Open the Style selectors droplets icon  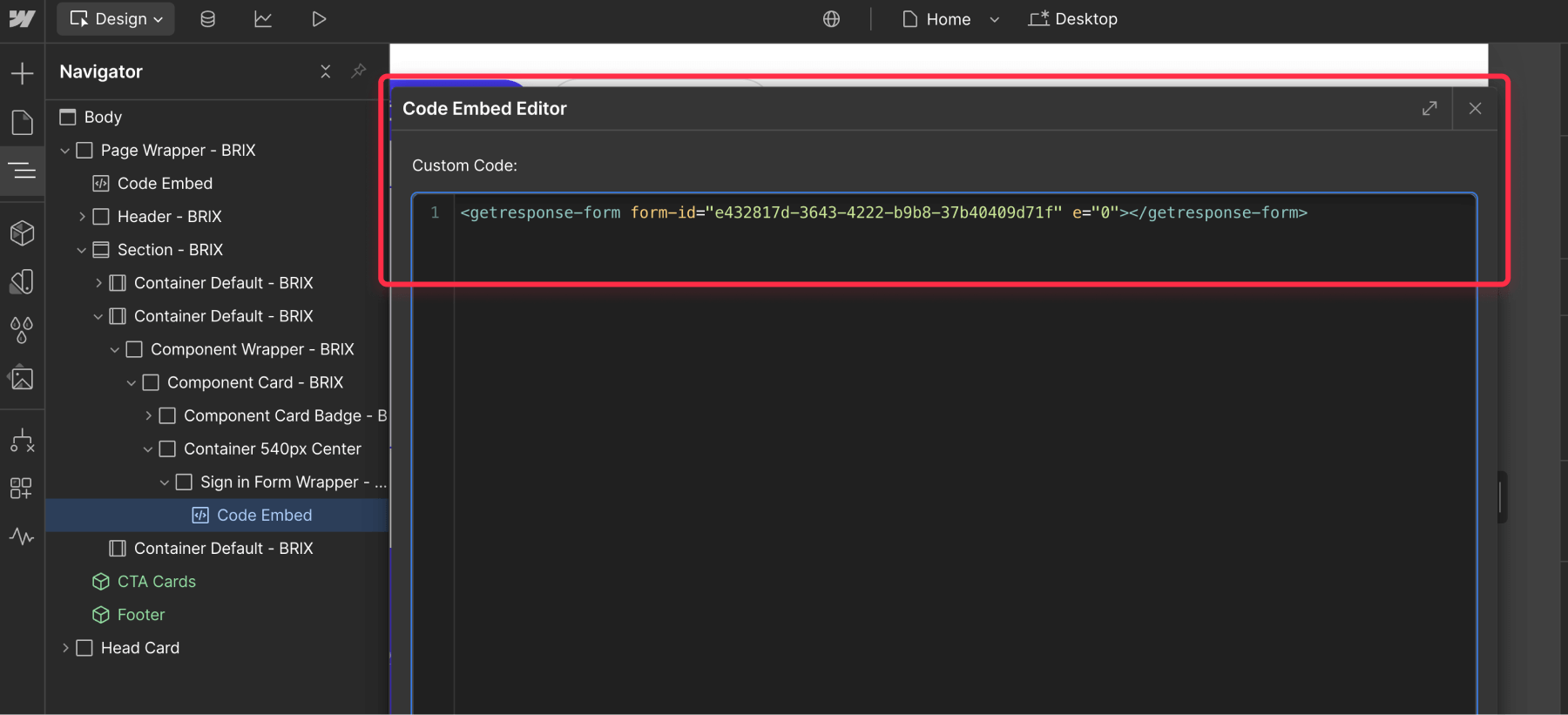22,330
